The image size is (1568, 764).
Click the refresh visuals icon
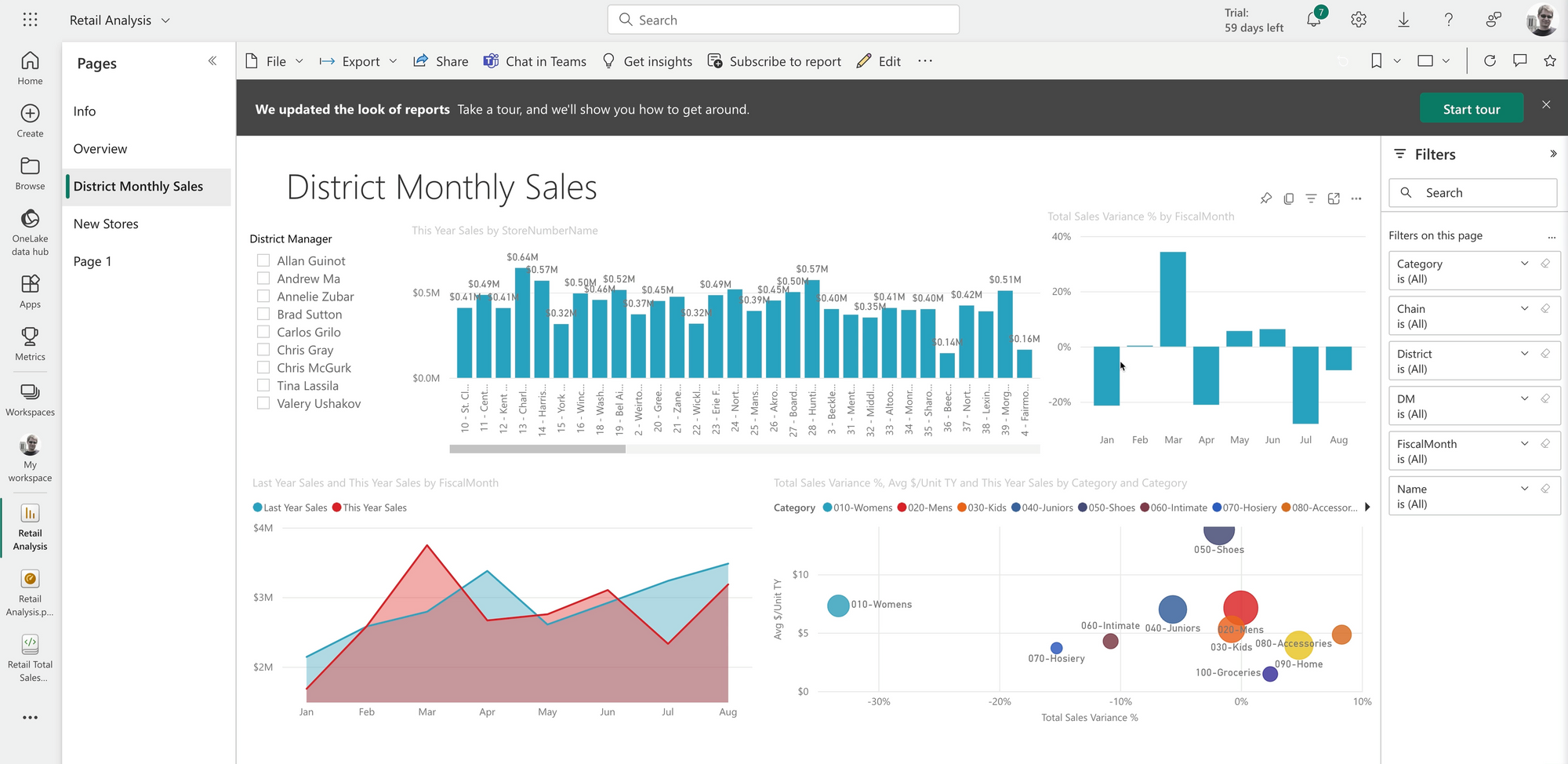point(1490,61)
